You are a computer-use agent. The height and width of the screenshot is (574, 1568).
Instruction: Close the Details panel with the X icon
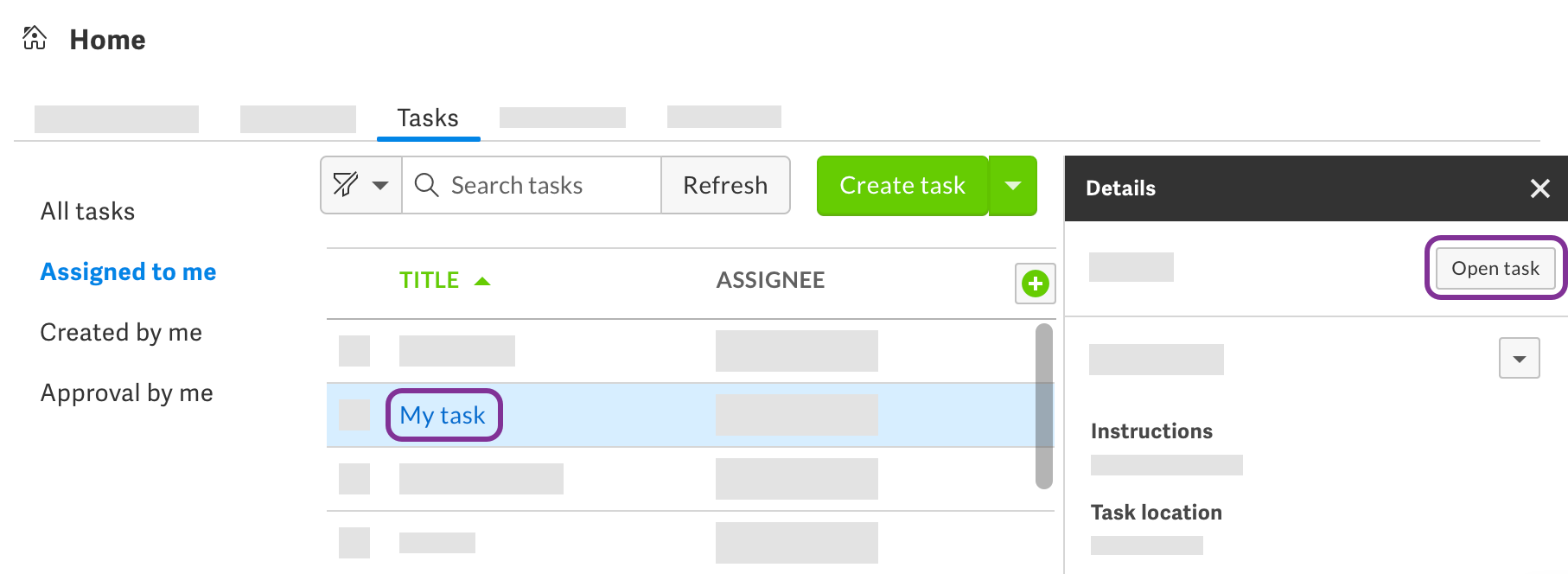point(1539,188)
